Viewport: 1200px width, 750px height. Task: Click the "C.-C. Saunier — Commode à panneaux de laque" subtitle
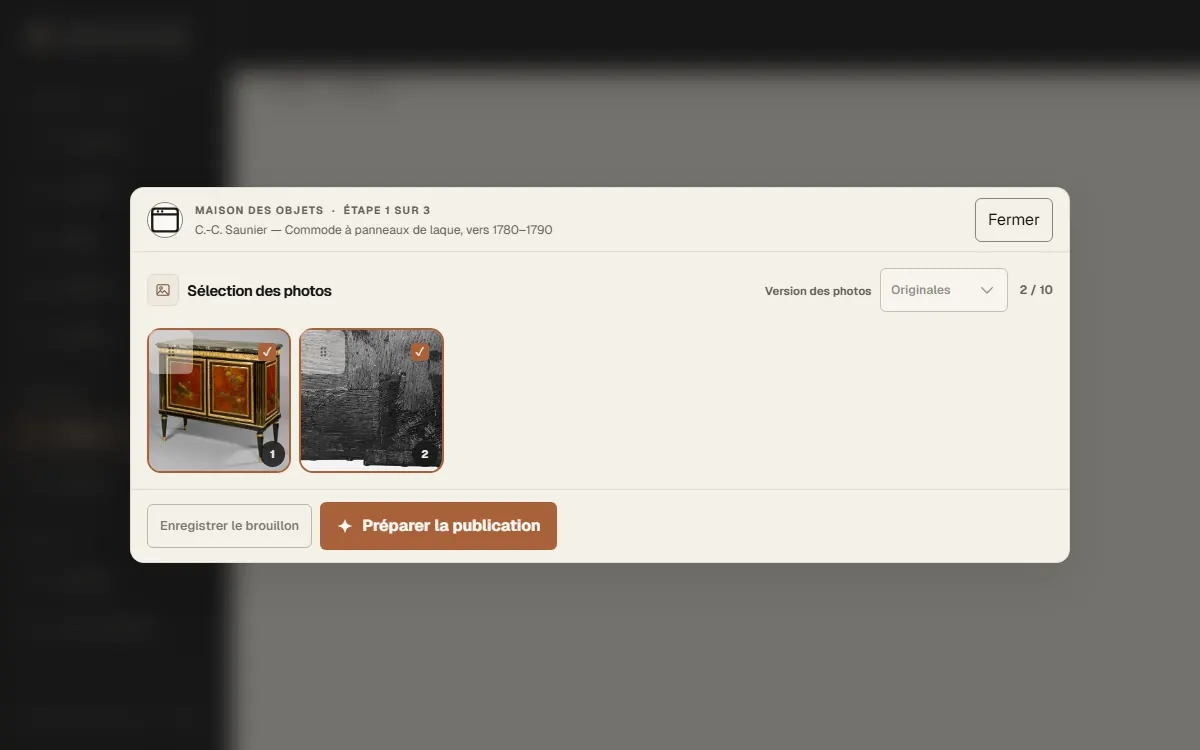[x=374, y=230]
